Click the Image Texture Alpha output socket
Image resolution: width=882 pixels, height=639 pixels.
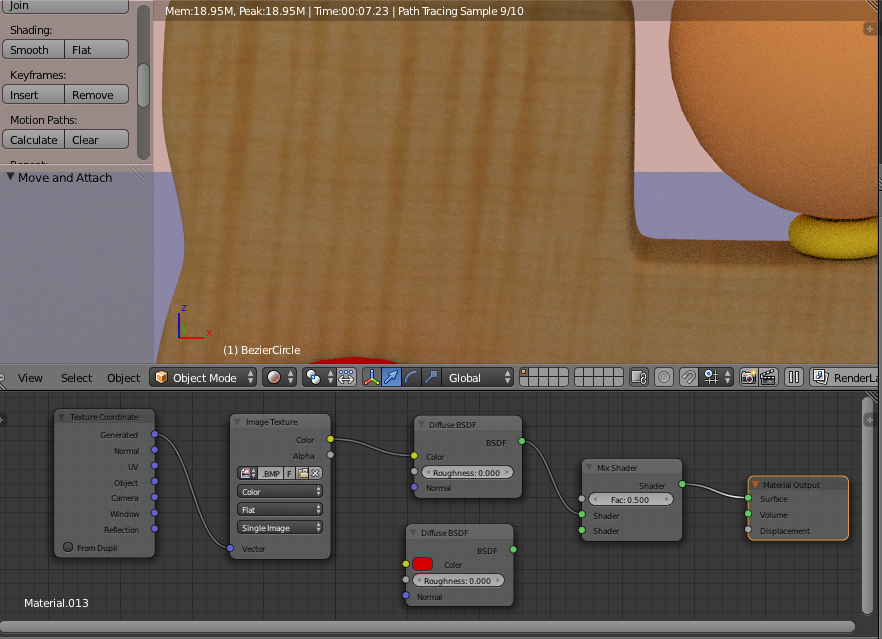[x=330, y=454]
